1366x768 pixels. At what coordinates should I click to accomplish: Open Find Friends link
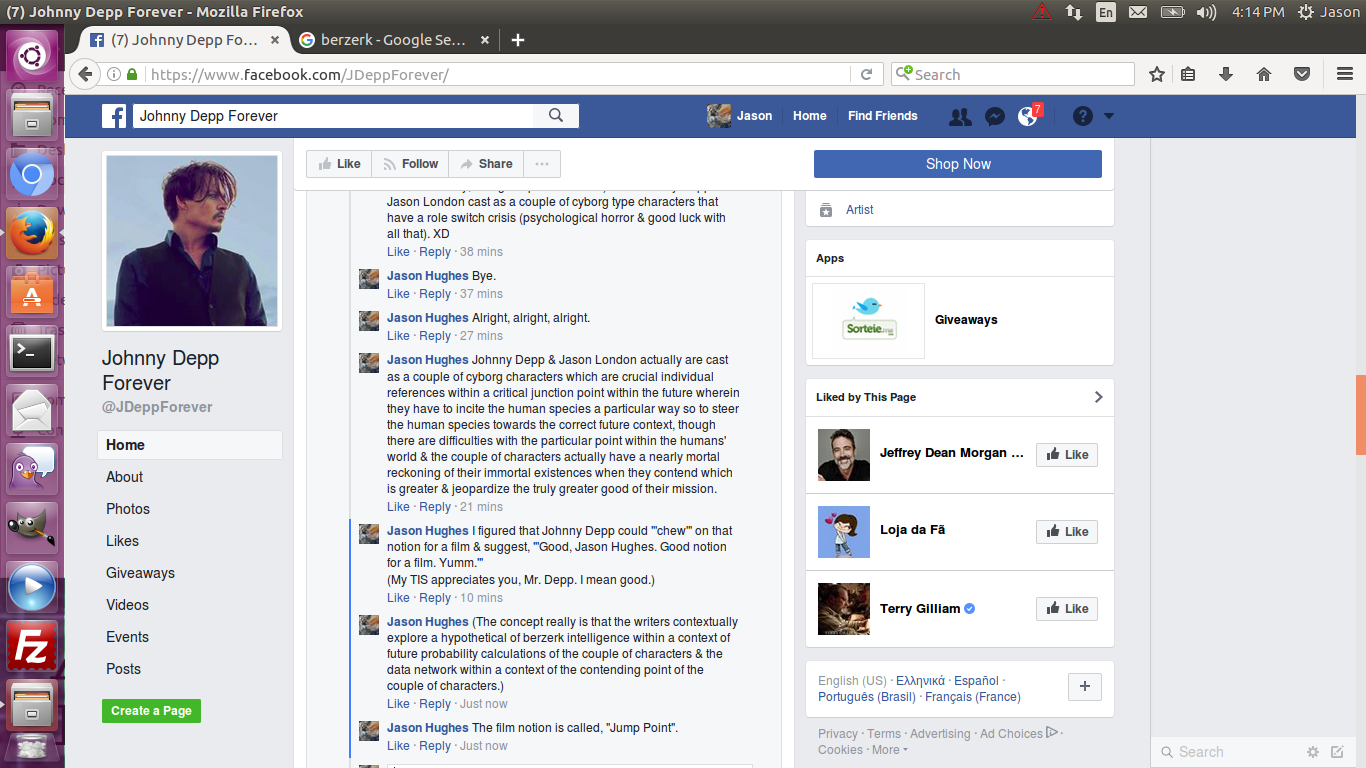(x=883, y=116)
